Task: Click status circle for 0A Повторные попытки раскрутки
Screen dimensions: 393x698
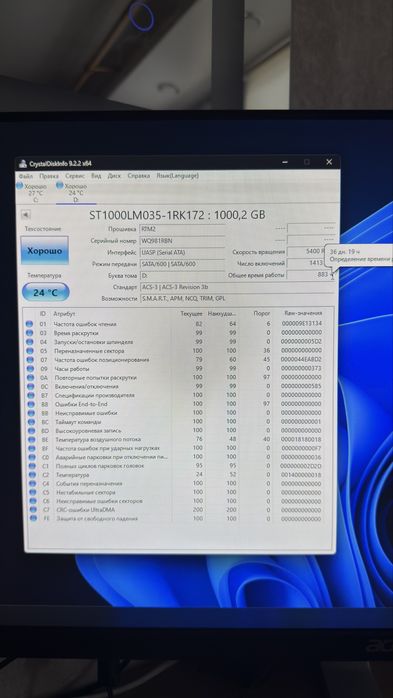Action: (x=30, y=377)
